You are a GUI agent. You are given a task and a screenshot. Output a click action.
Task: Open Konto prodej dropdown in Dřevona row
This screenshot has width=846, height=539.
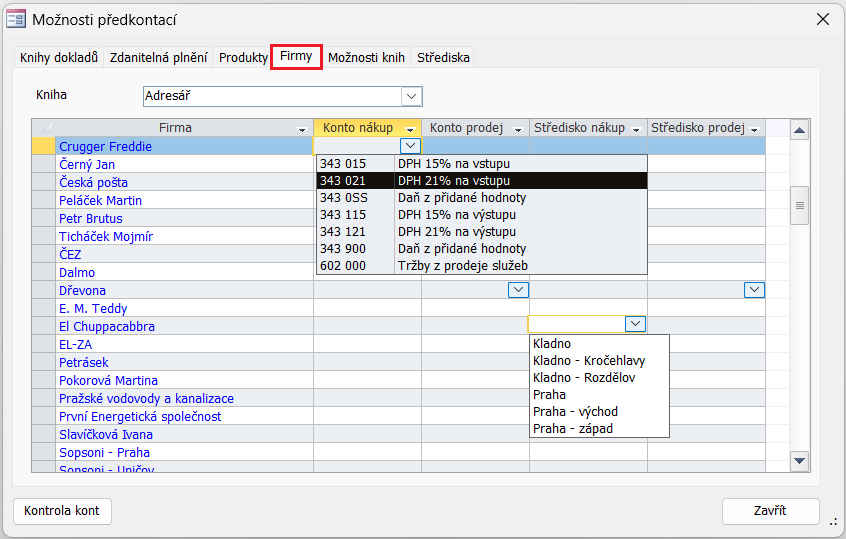coord(518,290)
